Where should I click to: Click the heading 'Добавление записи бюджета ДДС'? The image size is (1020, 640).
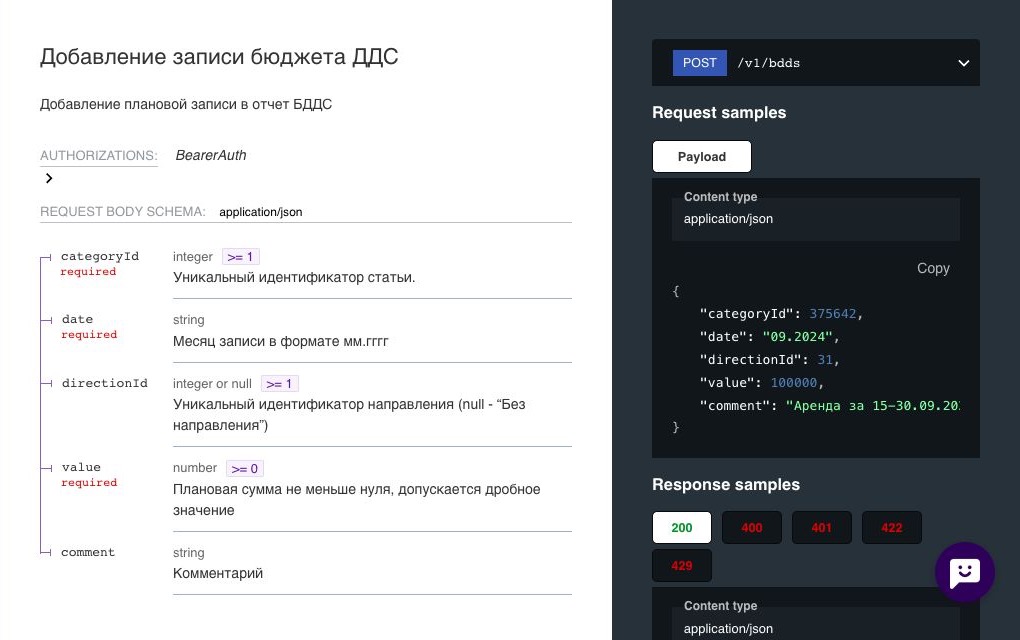click(x=219, y=57)
